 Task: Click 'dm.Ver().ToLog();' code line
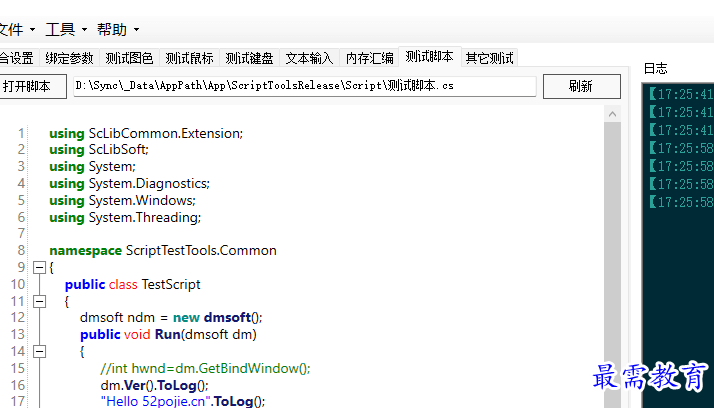[x=154, y=385]
